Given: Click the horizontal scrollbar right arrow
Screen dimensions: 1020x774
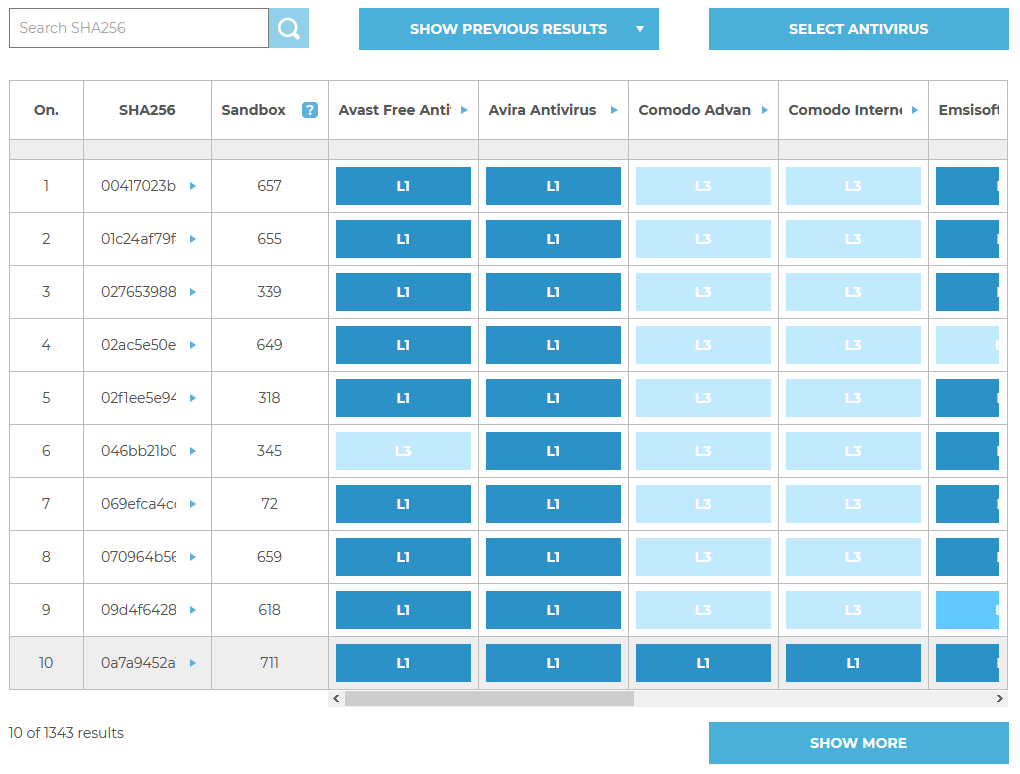Looking at the screenshot, I should (1000, 699).
